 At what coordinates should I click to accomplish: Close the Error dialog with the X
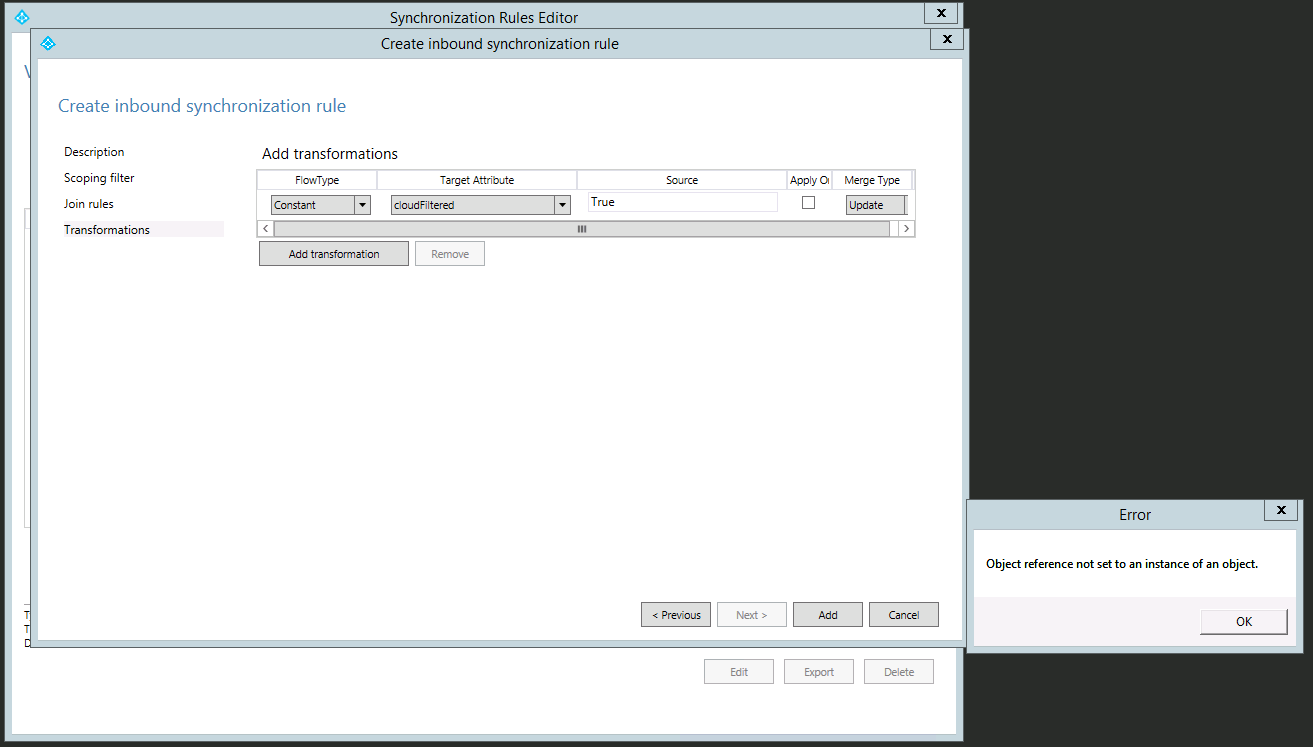1281,510
